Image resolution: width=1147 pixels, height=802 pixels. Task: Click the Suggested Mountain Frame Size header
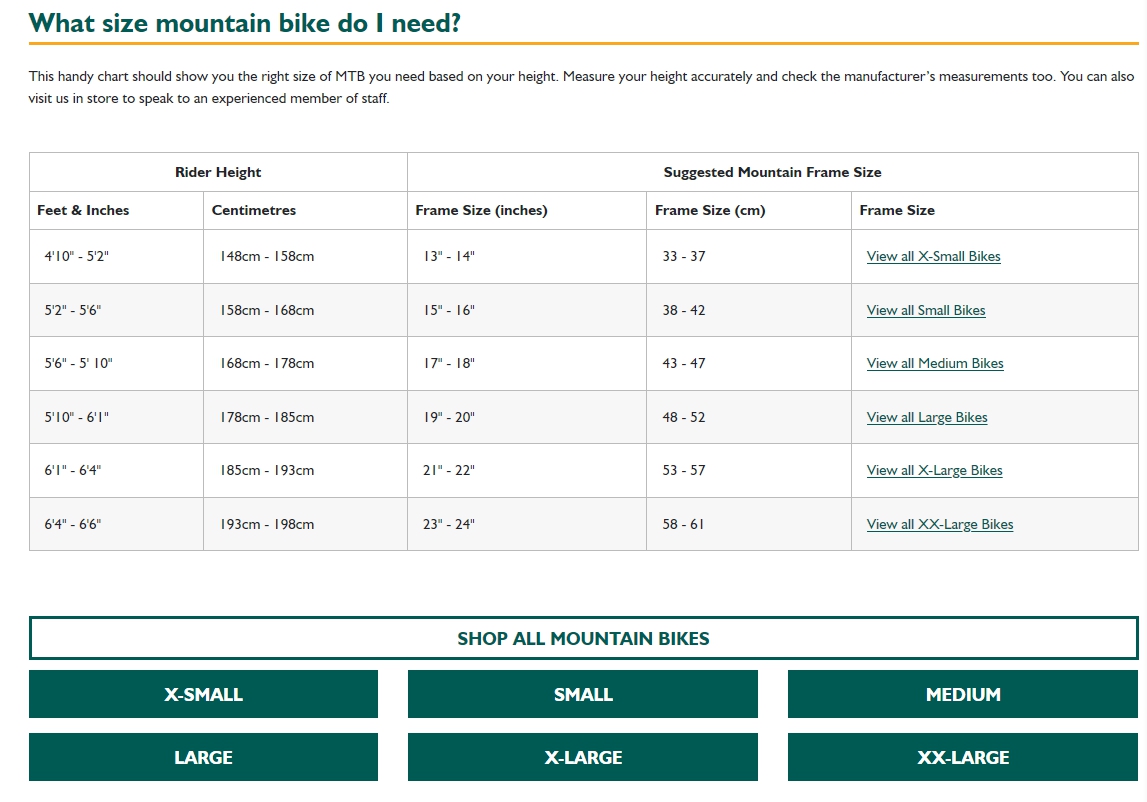772,172
